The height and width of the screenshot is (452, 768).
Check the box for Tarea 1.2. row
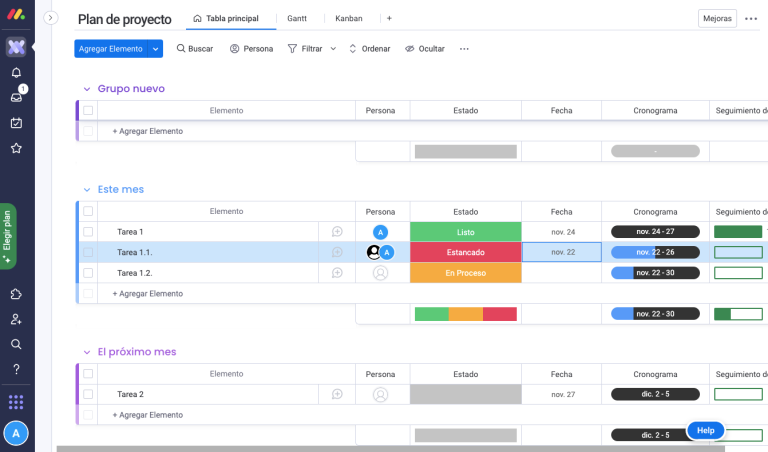(88, 273)
